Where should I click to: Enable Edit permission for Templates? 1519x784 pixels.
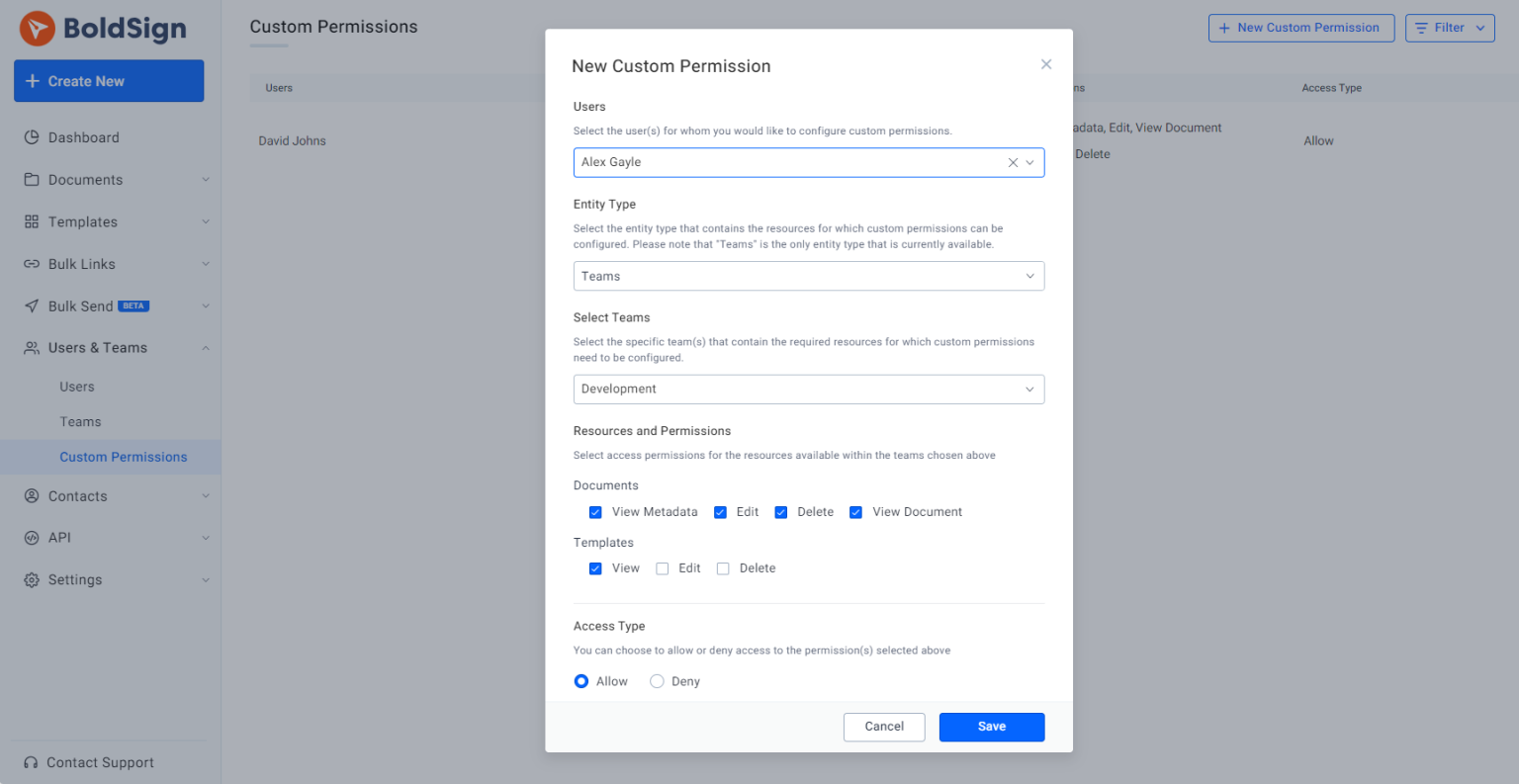pos(663,568)
